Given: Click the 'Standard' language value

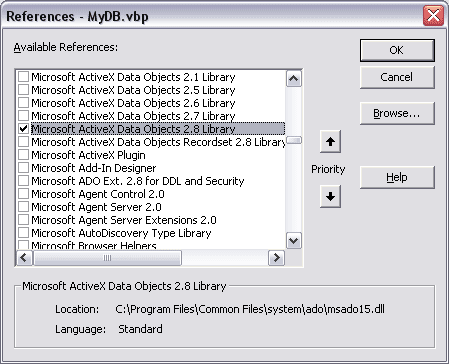Looking at the screenshot, I should (x=140, y=329).
